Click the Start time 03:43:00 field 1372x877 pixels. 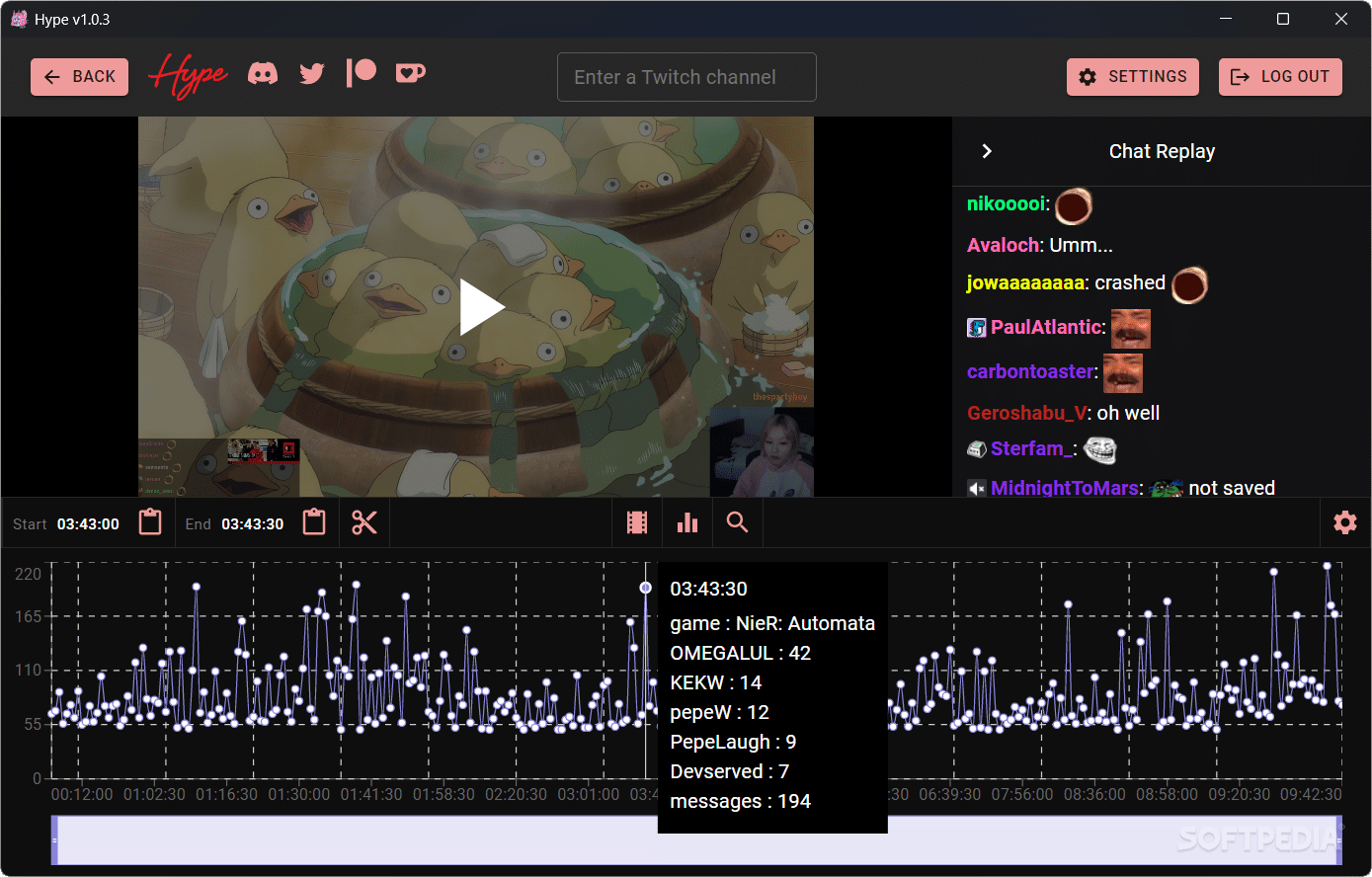point(88,524)
